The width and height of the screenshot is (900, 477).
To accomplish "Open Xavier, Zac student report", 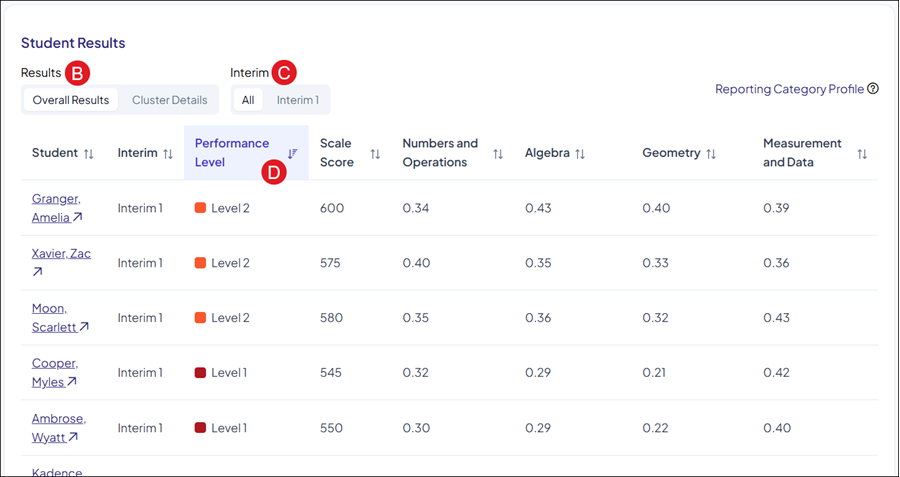I will [x=61, y=253].
